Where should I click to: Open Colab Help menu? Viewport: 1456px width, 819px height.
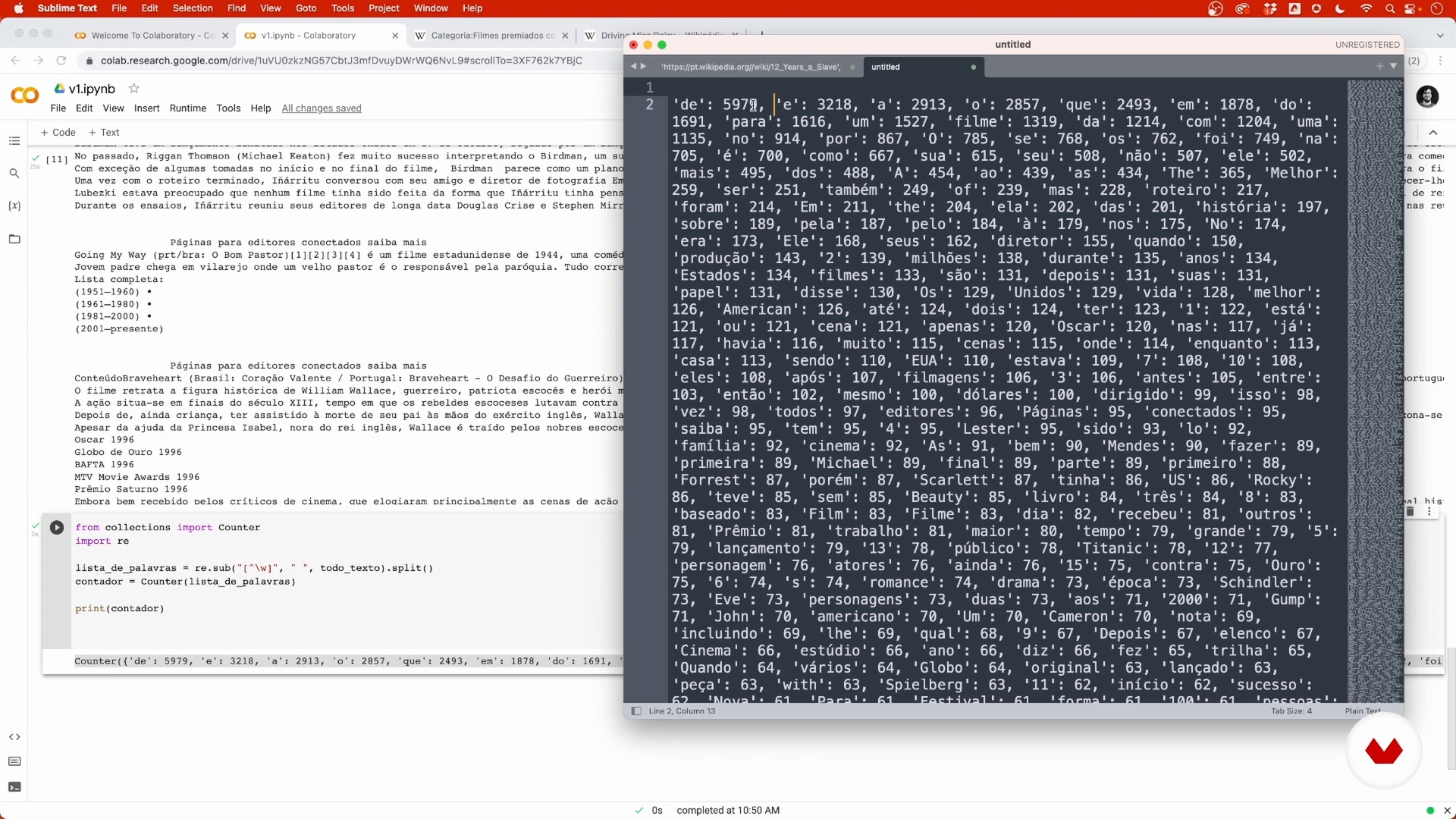point(261,108)
